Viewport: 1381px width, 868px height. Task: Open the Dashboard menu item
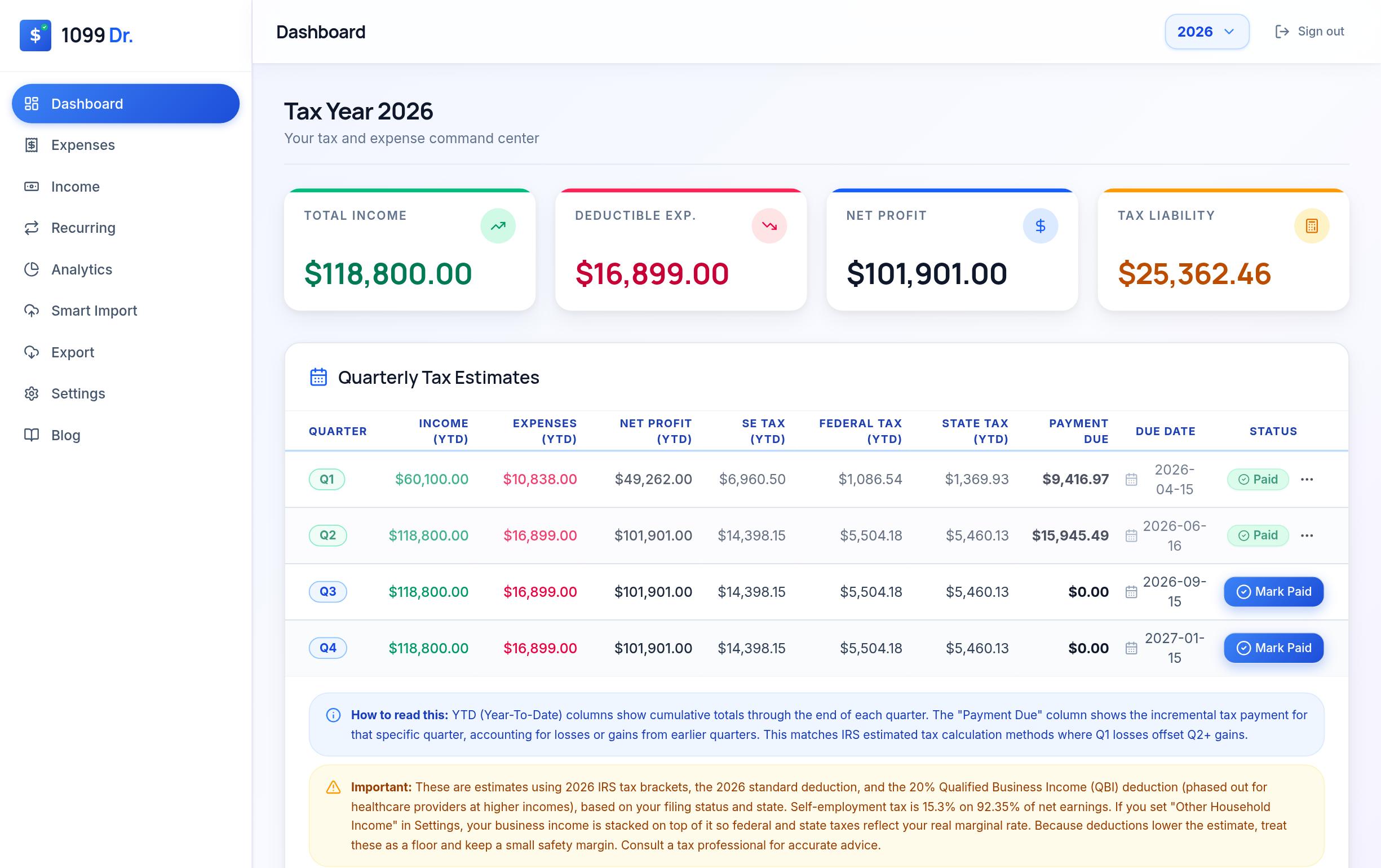[x=126, y=104]
